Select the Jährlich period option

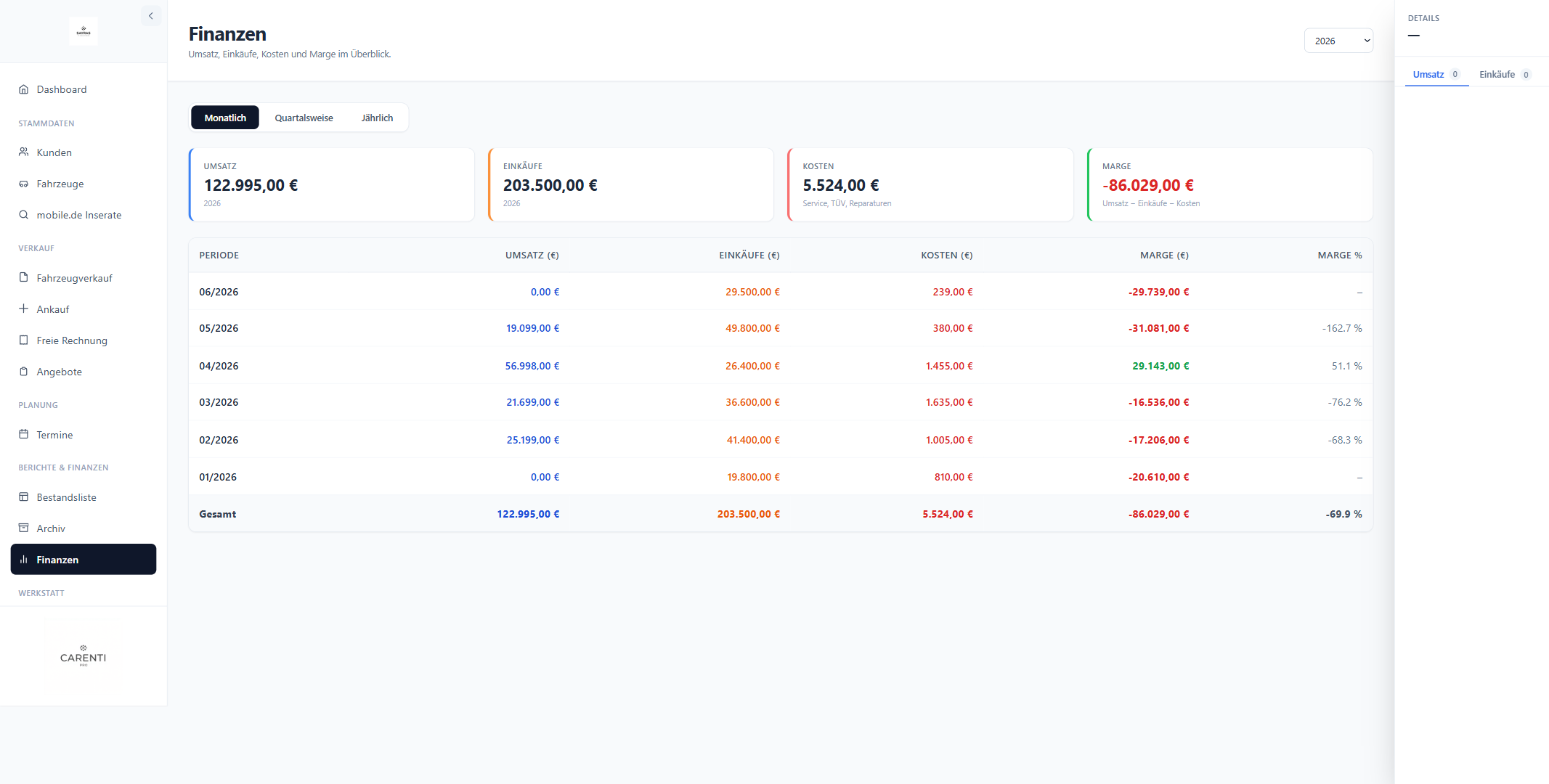[x=377, y=118]
